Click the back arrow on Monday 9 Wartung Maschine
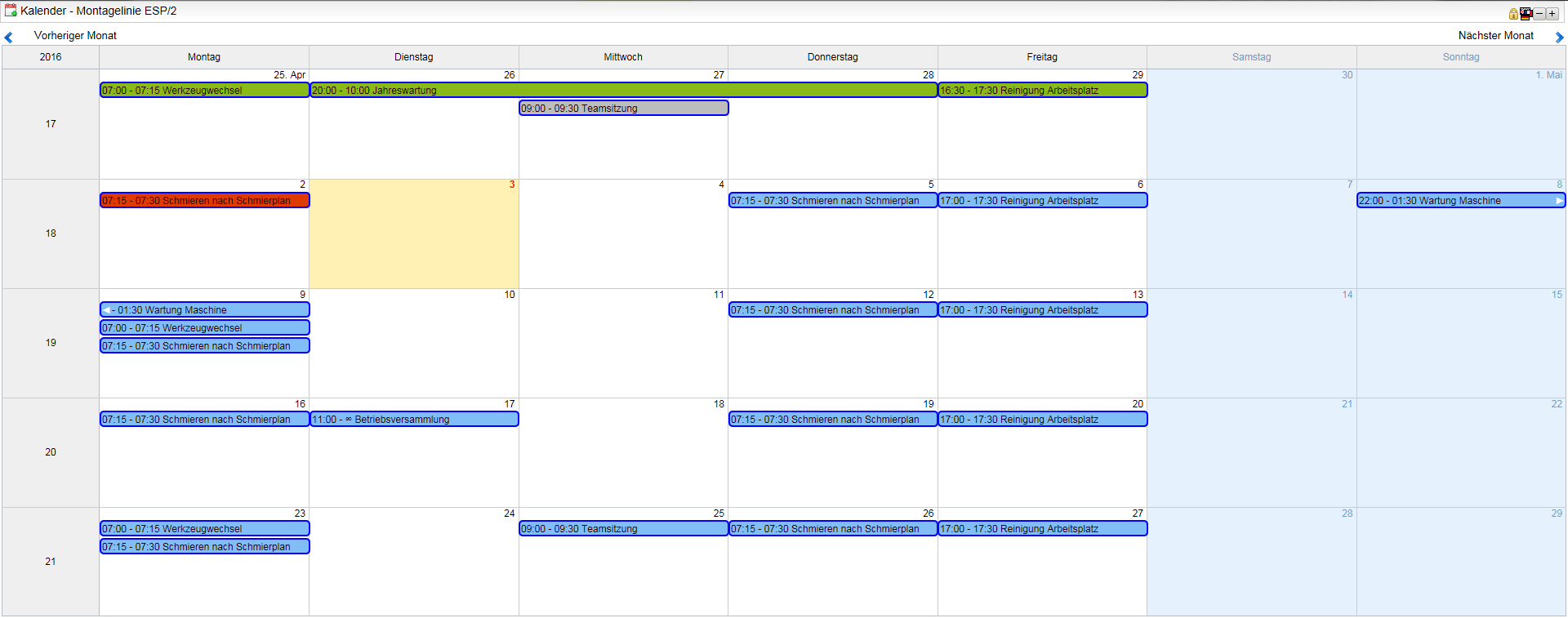 point(107,310)
